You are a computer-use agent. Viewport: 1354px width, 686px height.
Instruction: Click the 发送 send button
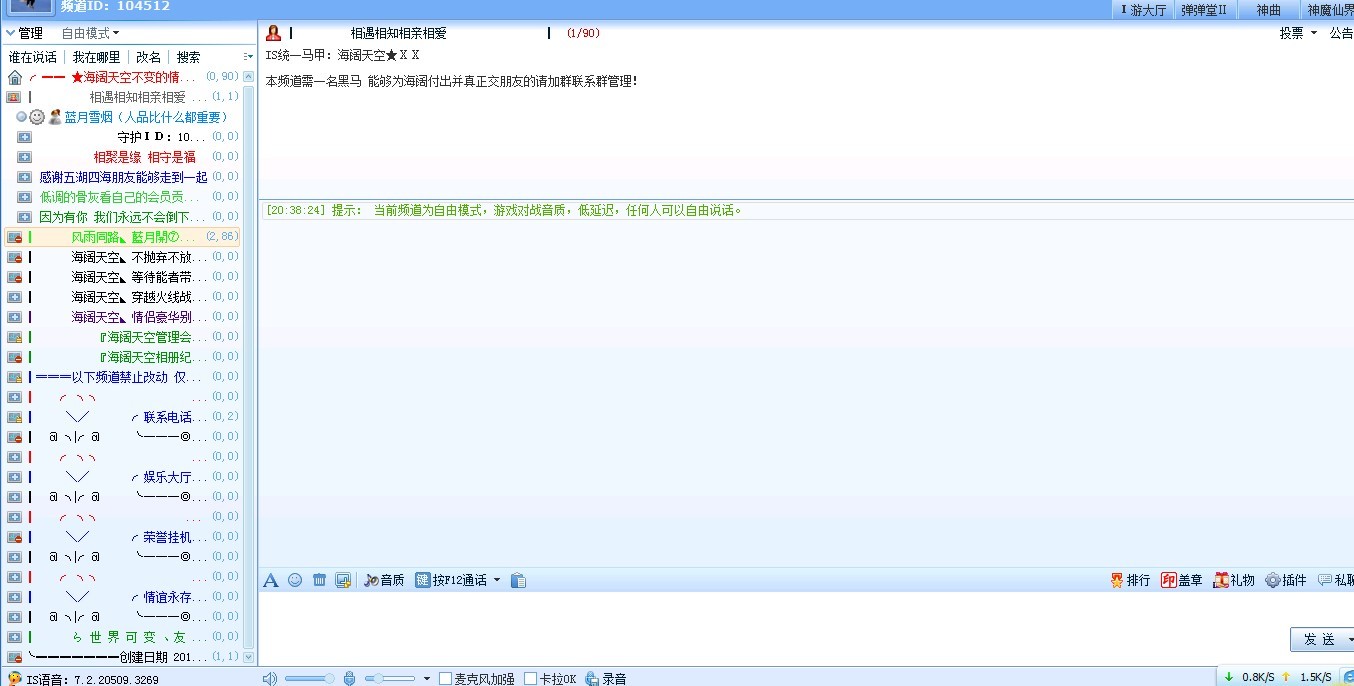pyautogui.click(x=1319, y=639)
